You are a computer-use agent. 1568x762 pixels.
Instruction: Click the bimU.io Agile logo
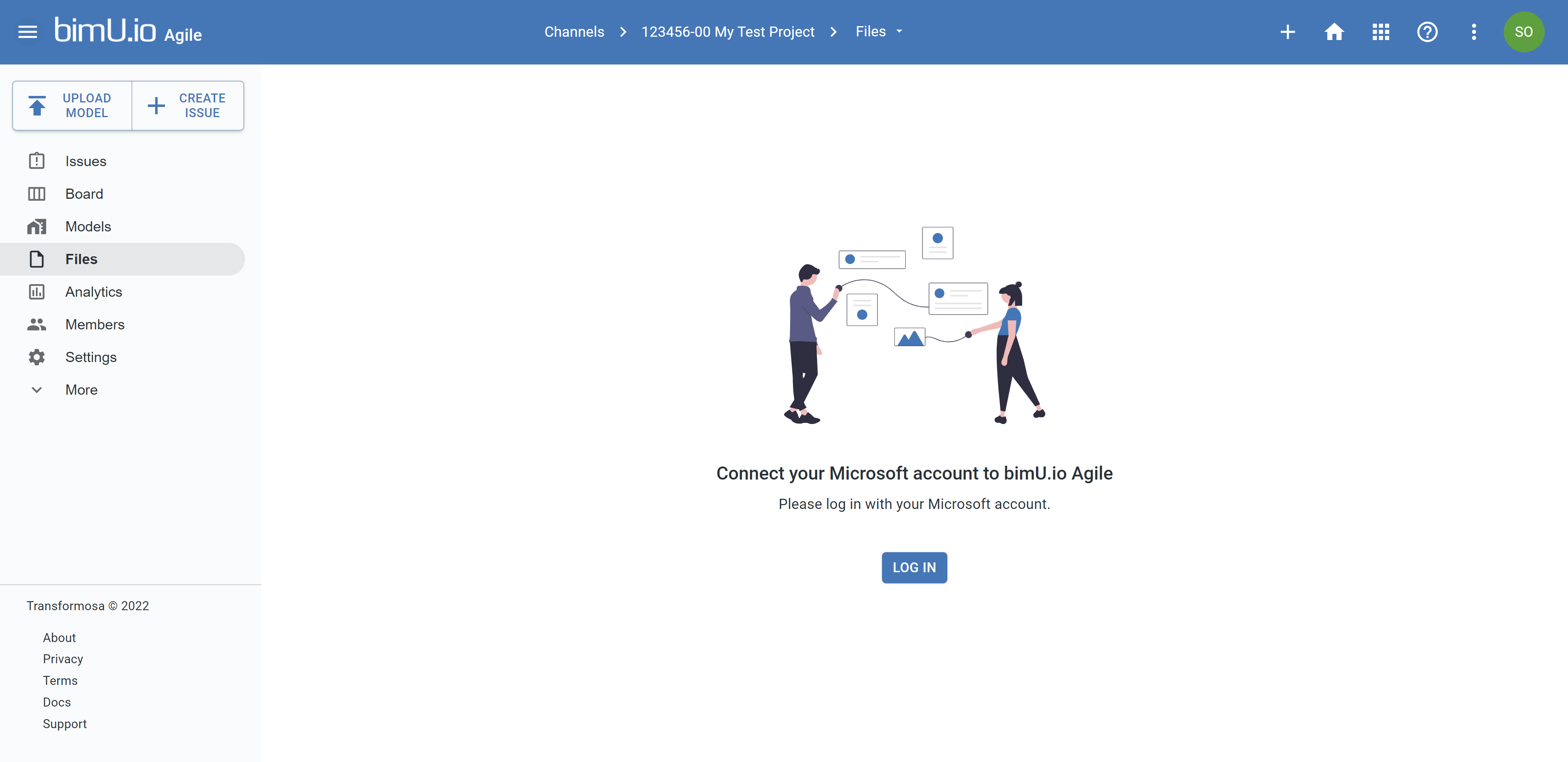click(x=129, y=31)
